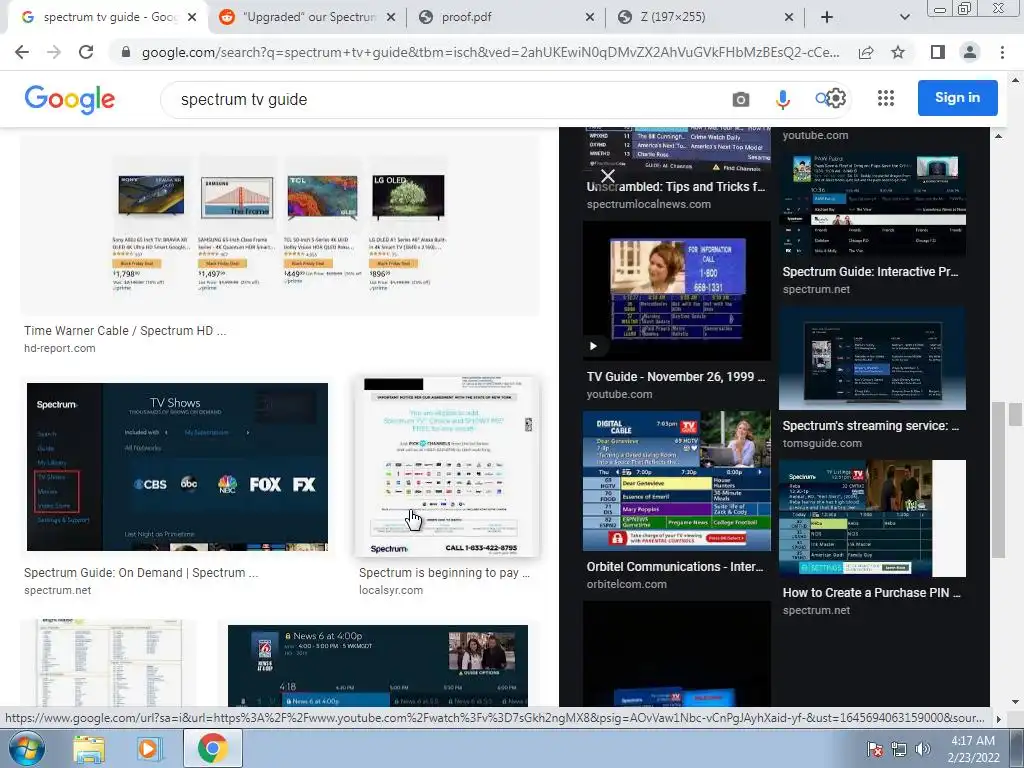Click the Chrome taskbar icon

tap(213, 748)
